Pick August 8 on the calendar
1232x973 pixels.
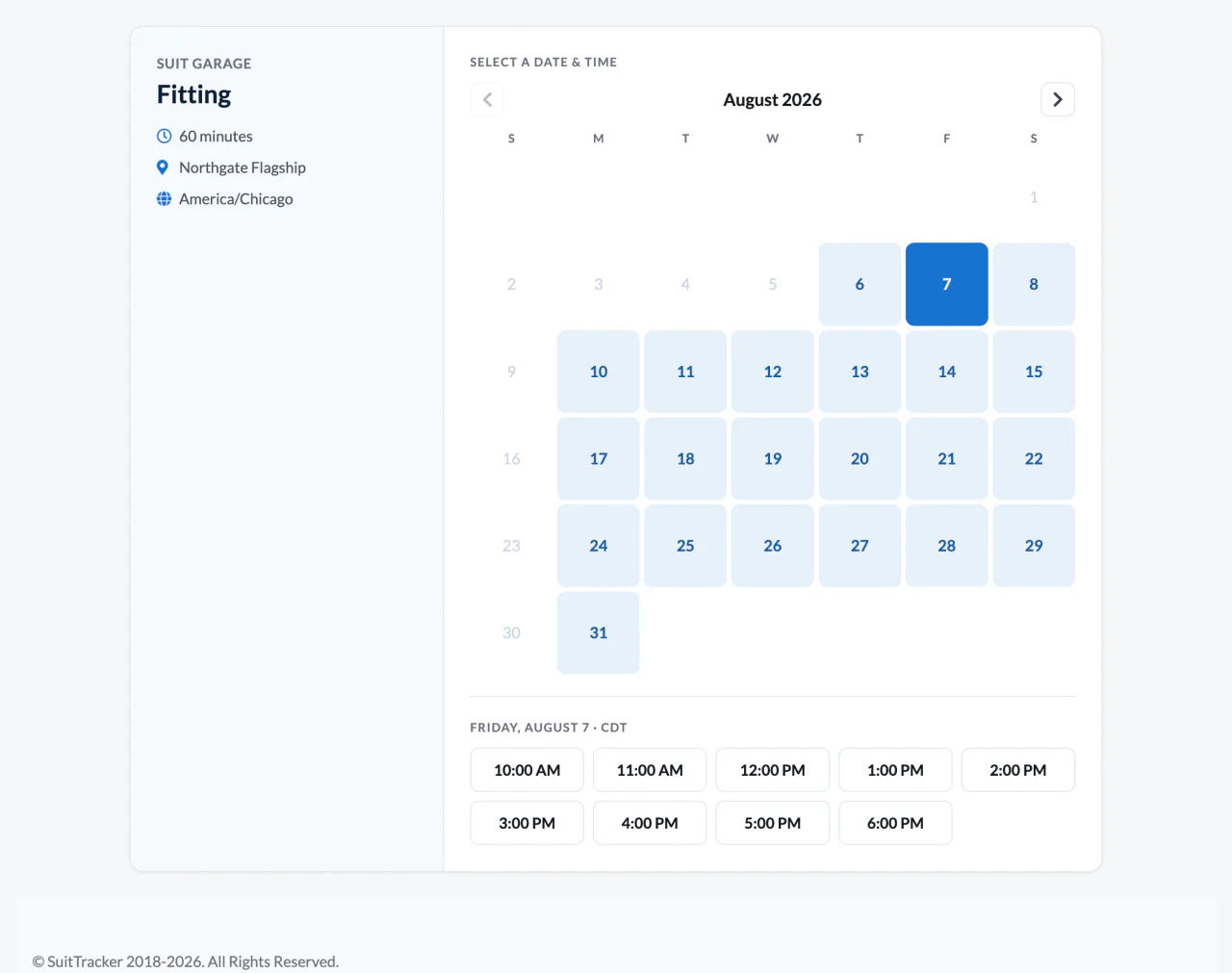coord(1034,284)
